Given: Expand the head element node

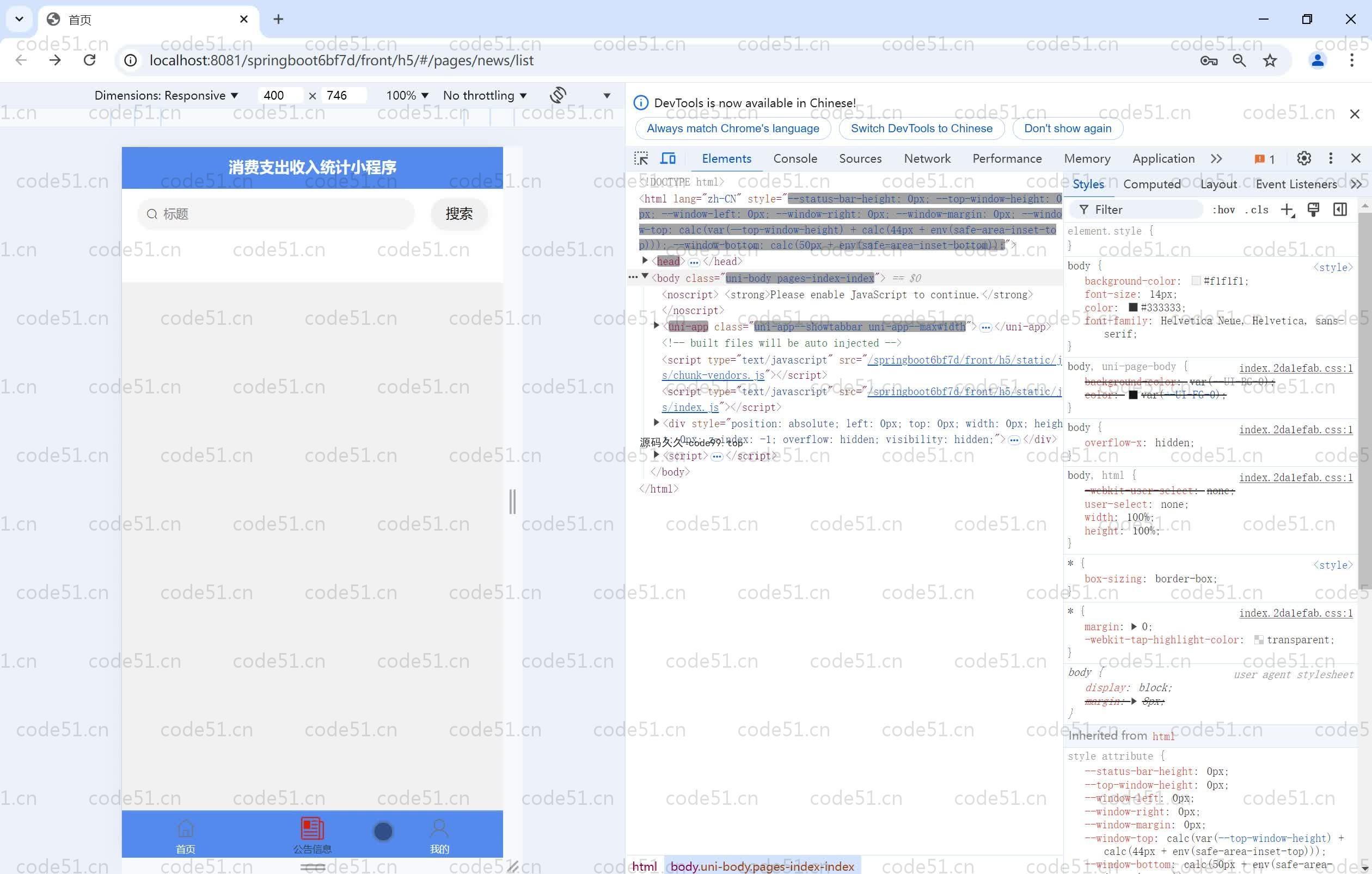Looking at the screenshot, I should (645, 261).
